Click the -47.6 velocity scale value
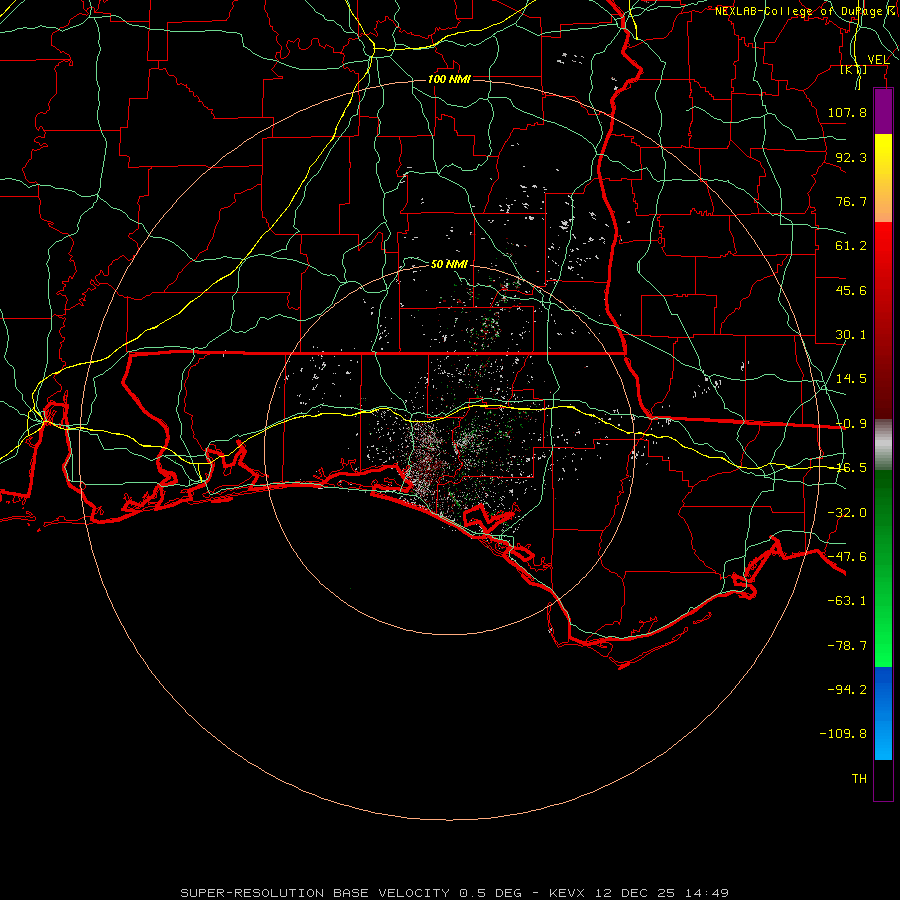This screenshot has height=900, width=900. pyautogui.click(x=847, y=557)
